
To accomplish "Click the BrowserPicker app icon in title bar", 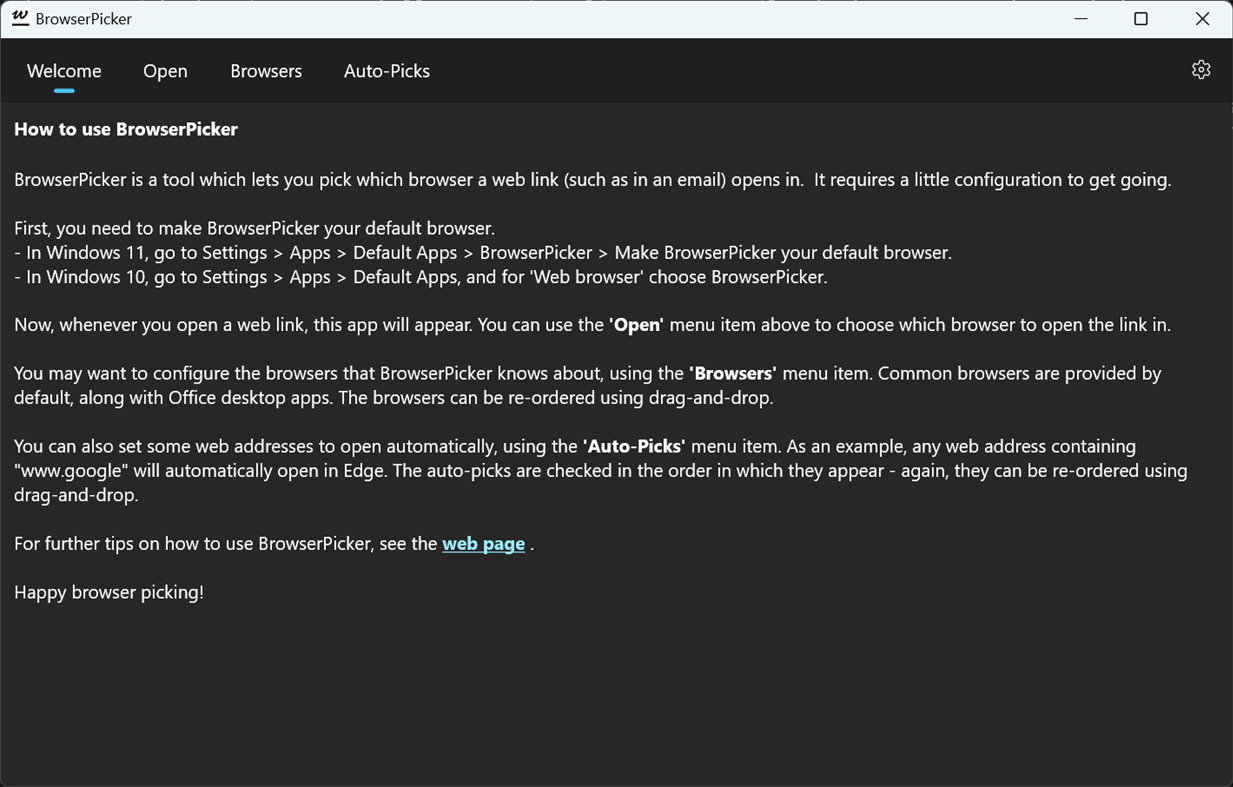I will (20, 18).
